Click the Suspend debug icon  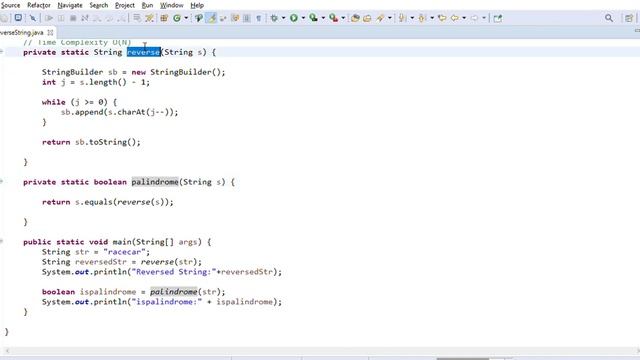coord(61,18)
